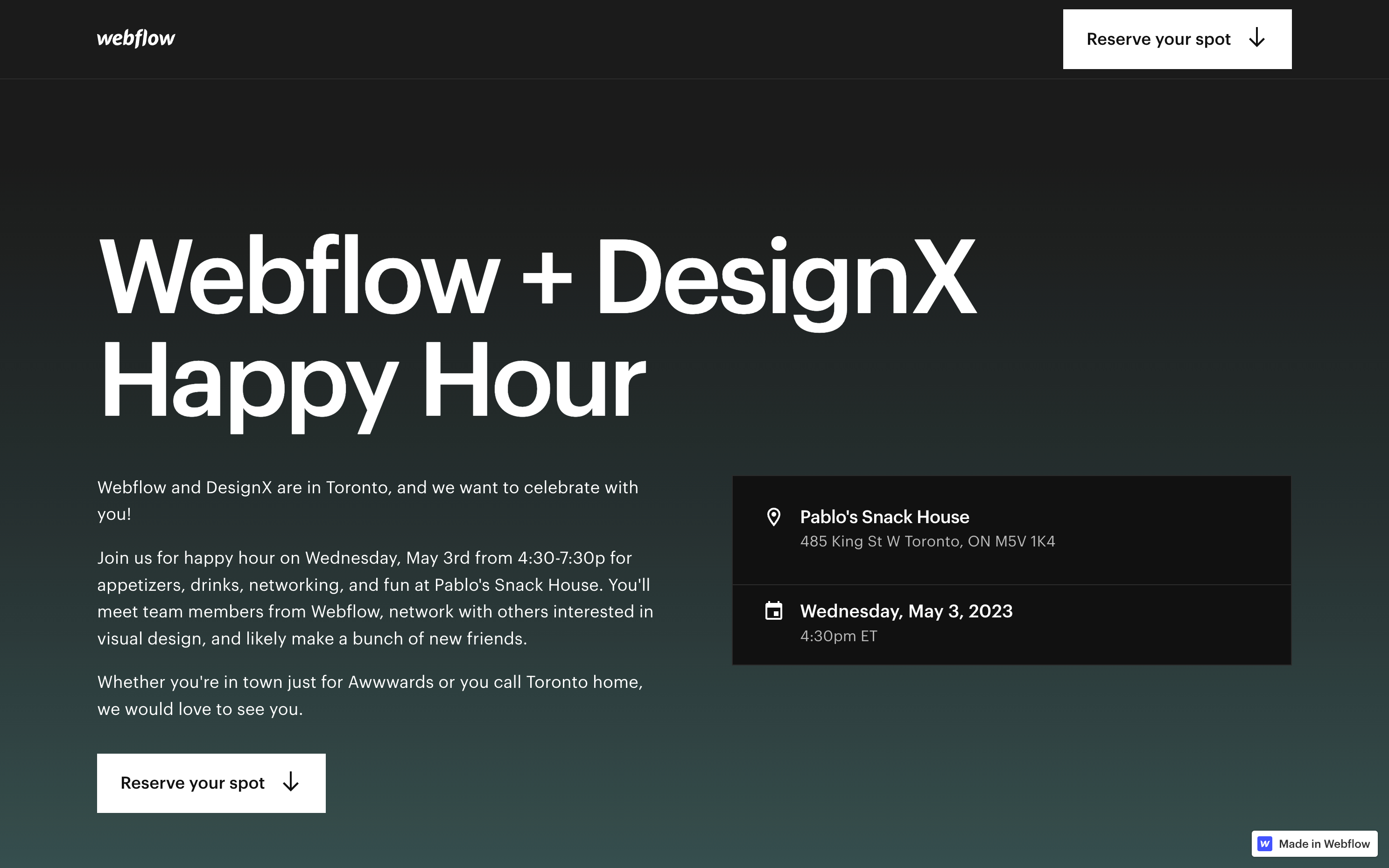Select the 485 King St W address
This screenshot has height=868, width=1389.
tap(927, 541)
